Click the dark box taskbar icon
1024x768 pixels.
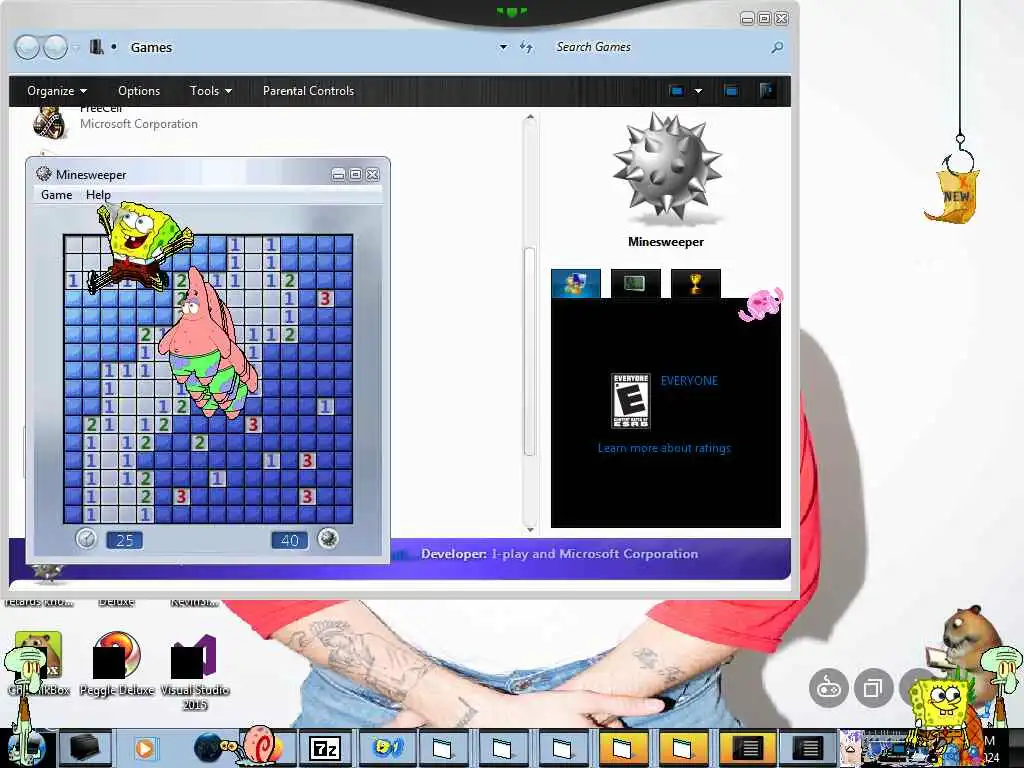85,748
